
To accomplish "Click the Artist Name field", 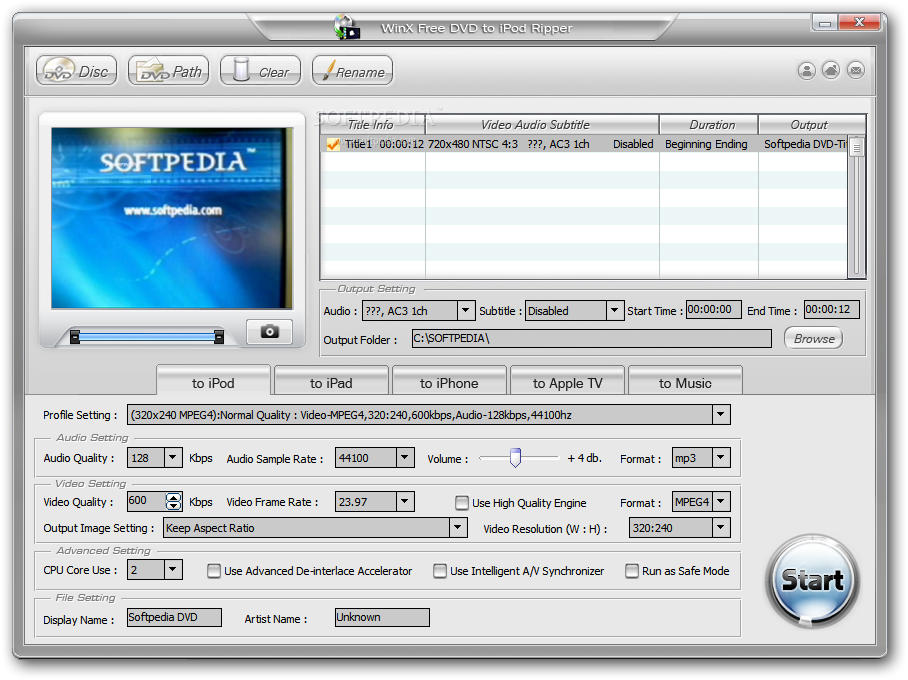I will click(x=382, y=617).
